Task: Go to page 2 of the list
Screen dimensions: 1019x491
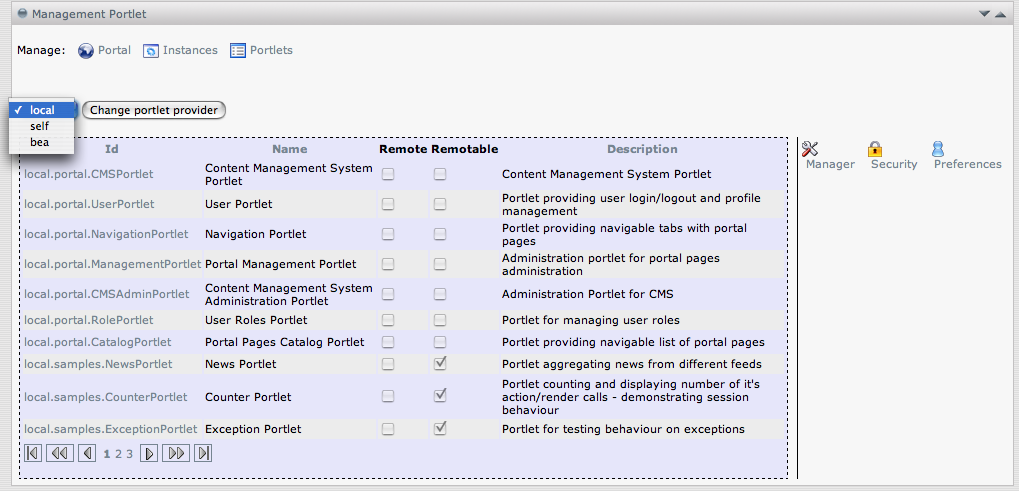Action: (118, 454)
